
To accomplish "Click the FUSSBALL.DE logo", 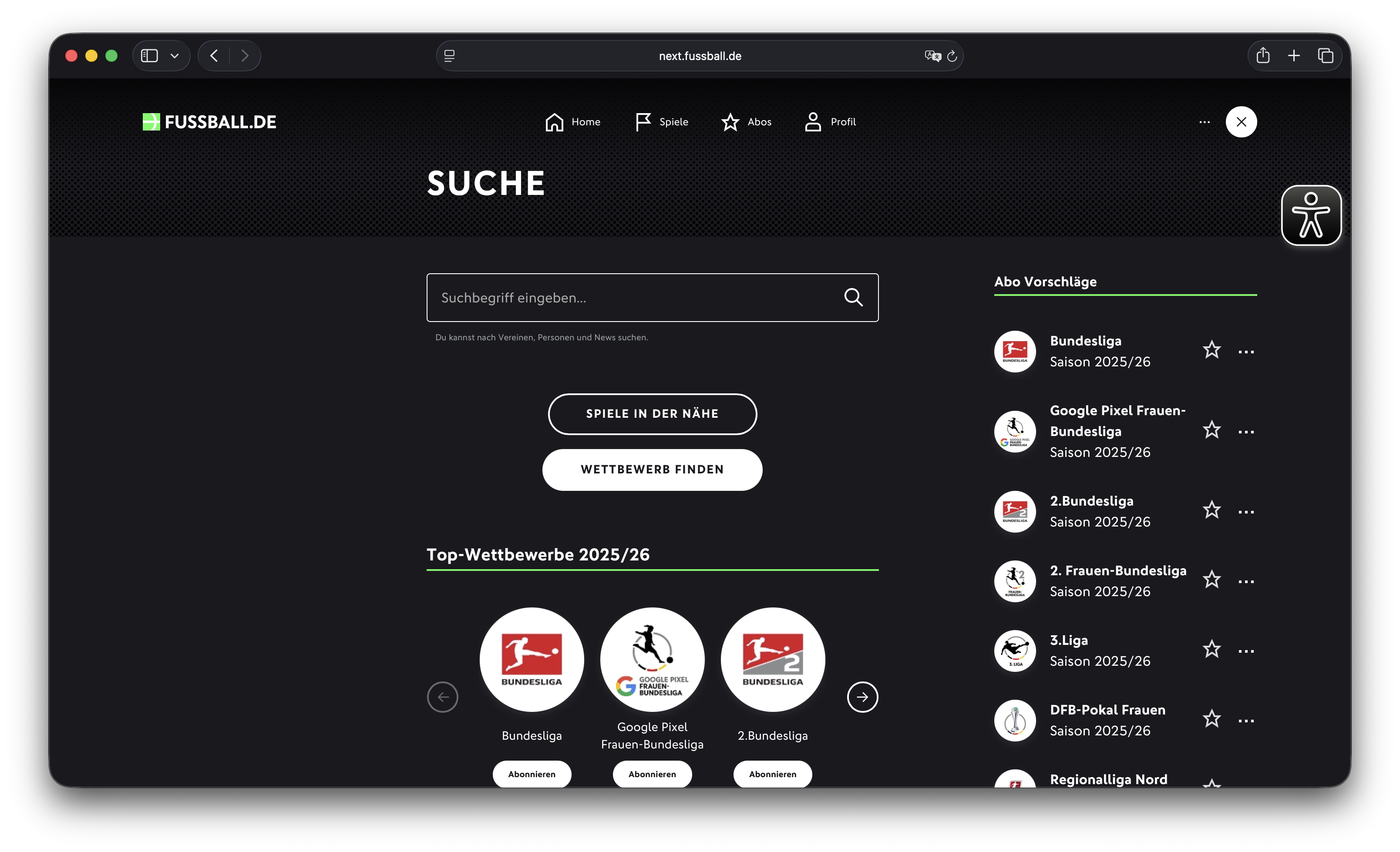I will click(209, 121).
